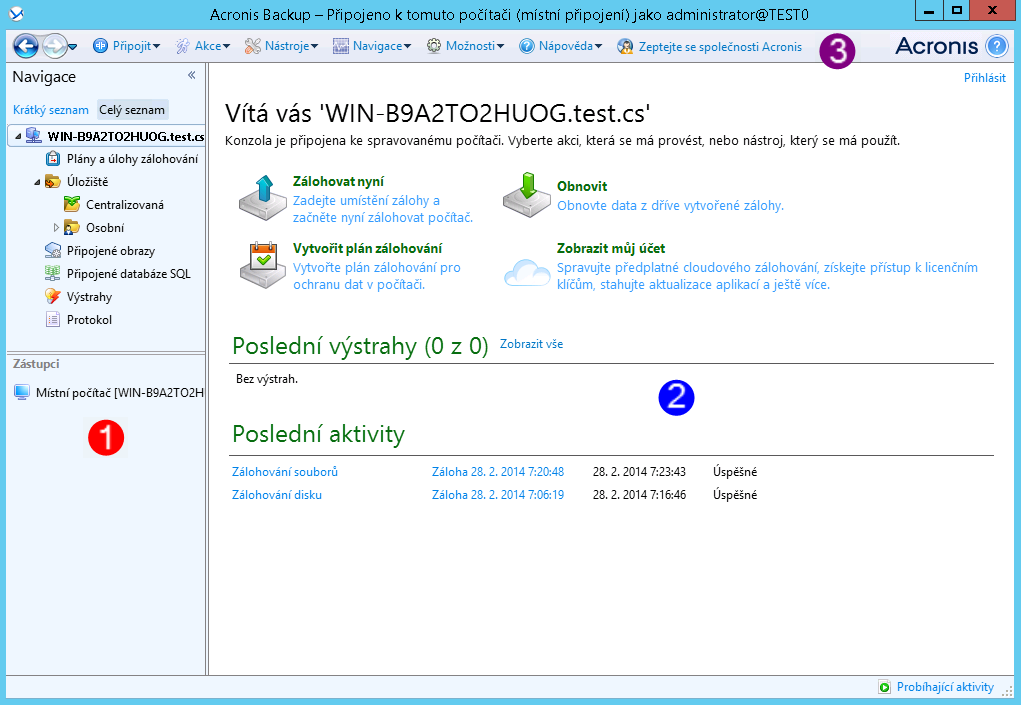Screen dimensions: 1021x705
Task: Click the Nástroje wrench tools icon
Action: tap(253, 46)
